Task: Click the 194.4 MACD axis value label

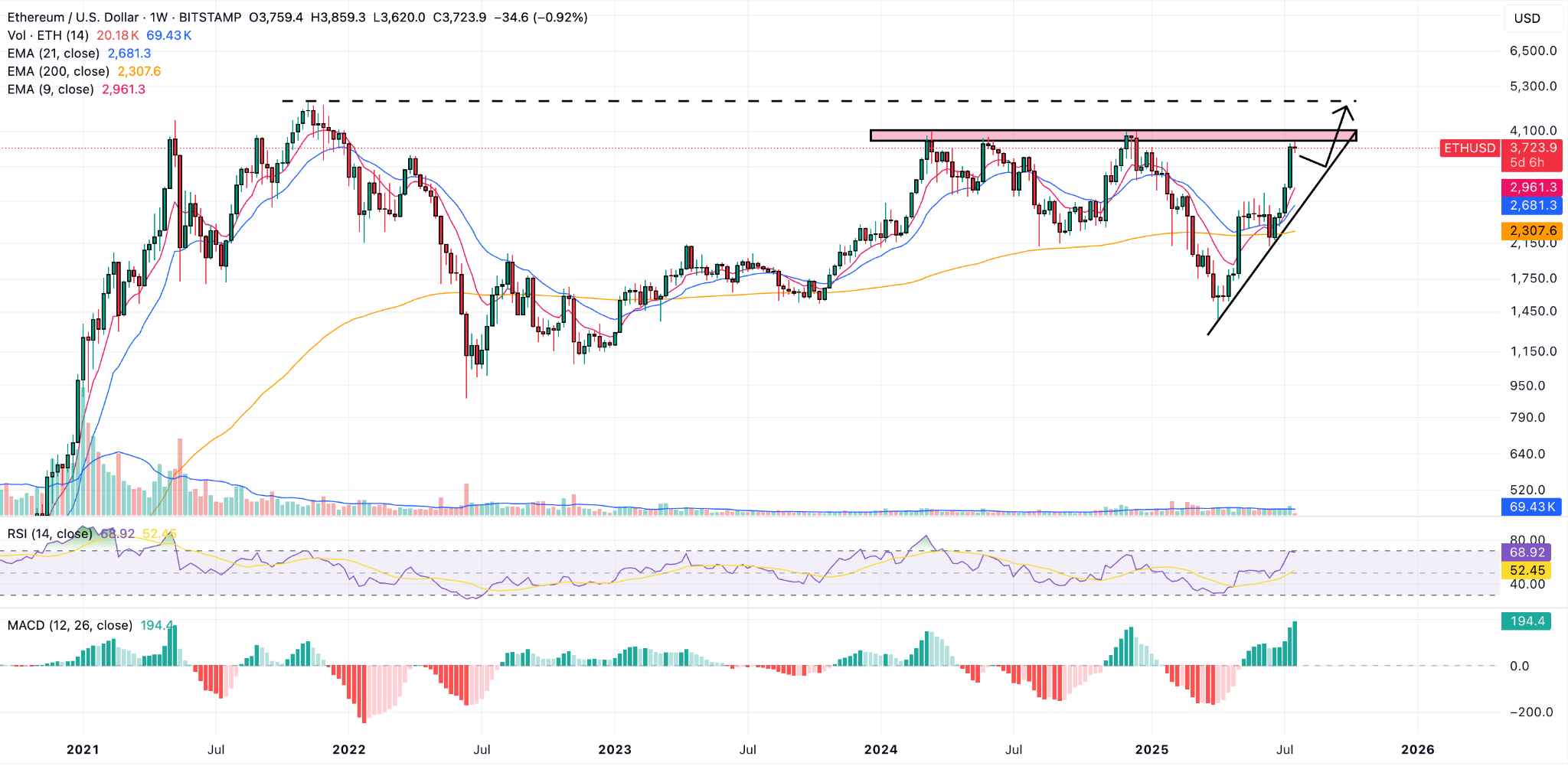Action: pyautogui.click(x=1527, y=621)
